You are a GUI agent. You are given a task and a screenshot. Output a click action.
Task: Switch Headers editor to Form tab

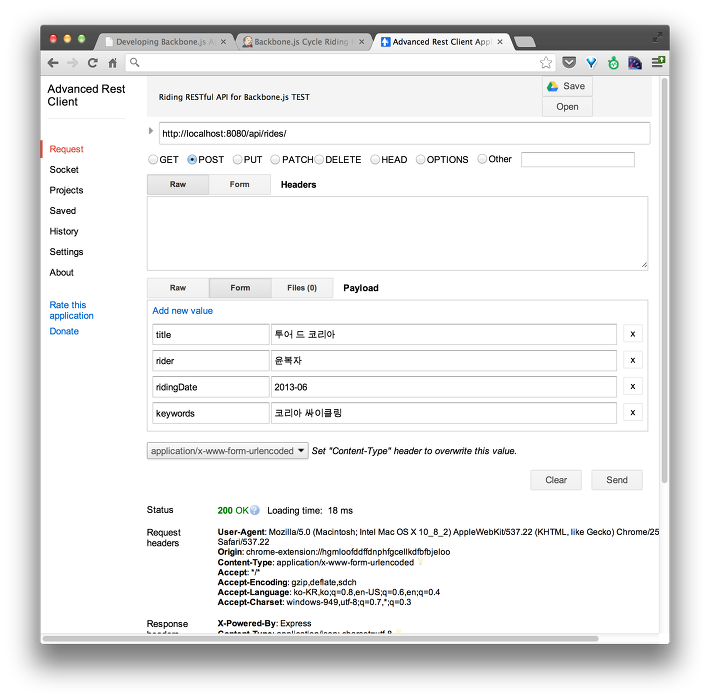pyautogui.click(x=240, y=184)
